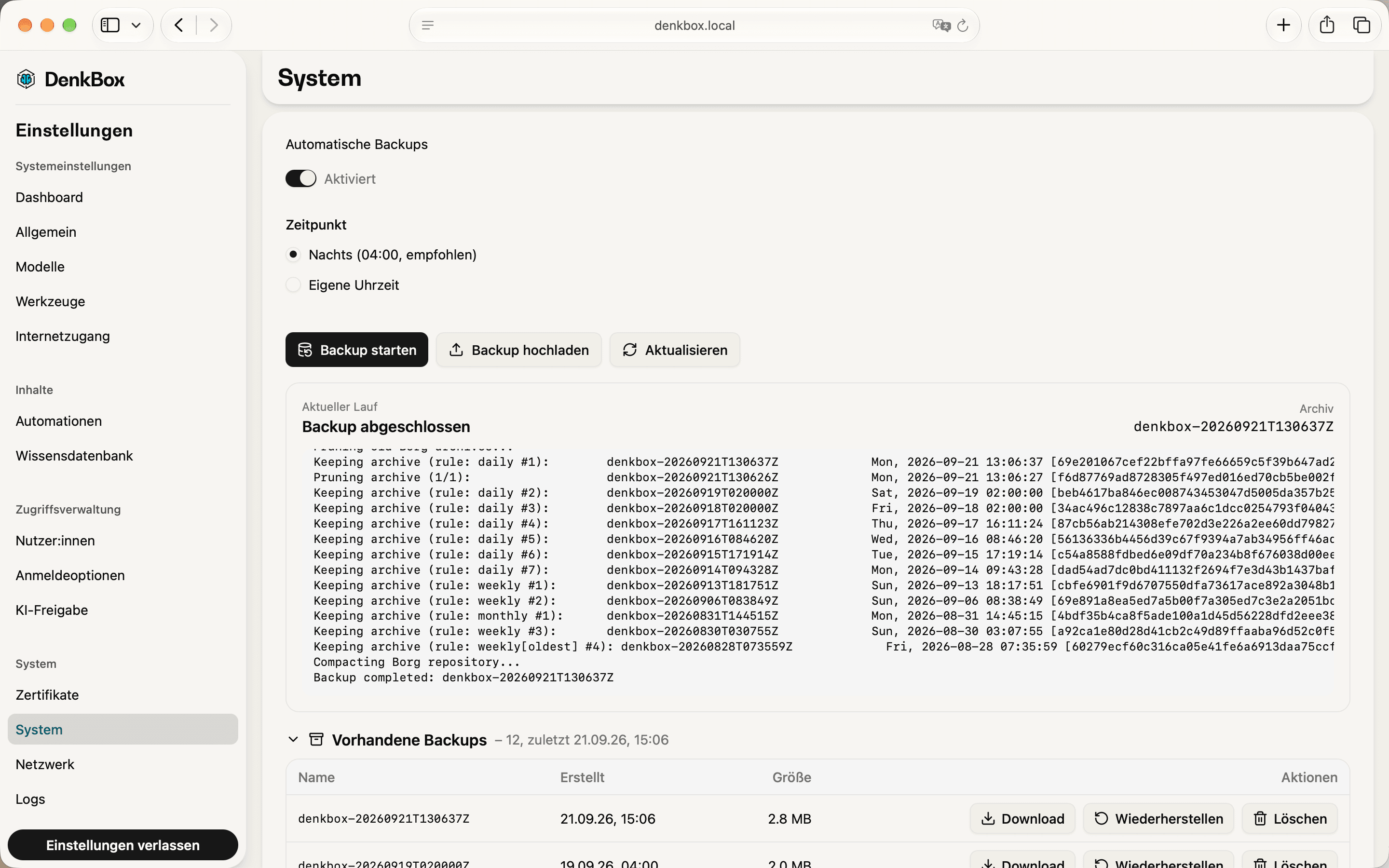Disable the Automatische Backups switch
This screenshot has height=868, width=1389.
(301, 178)
